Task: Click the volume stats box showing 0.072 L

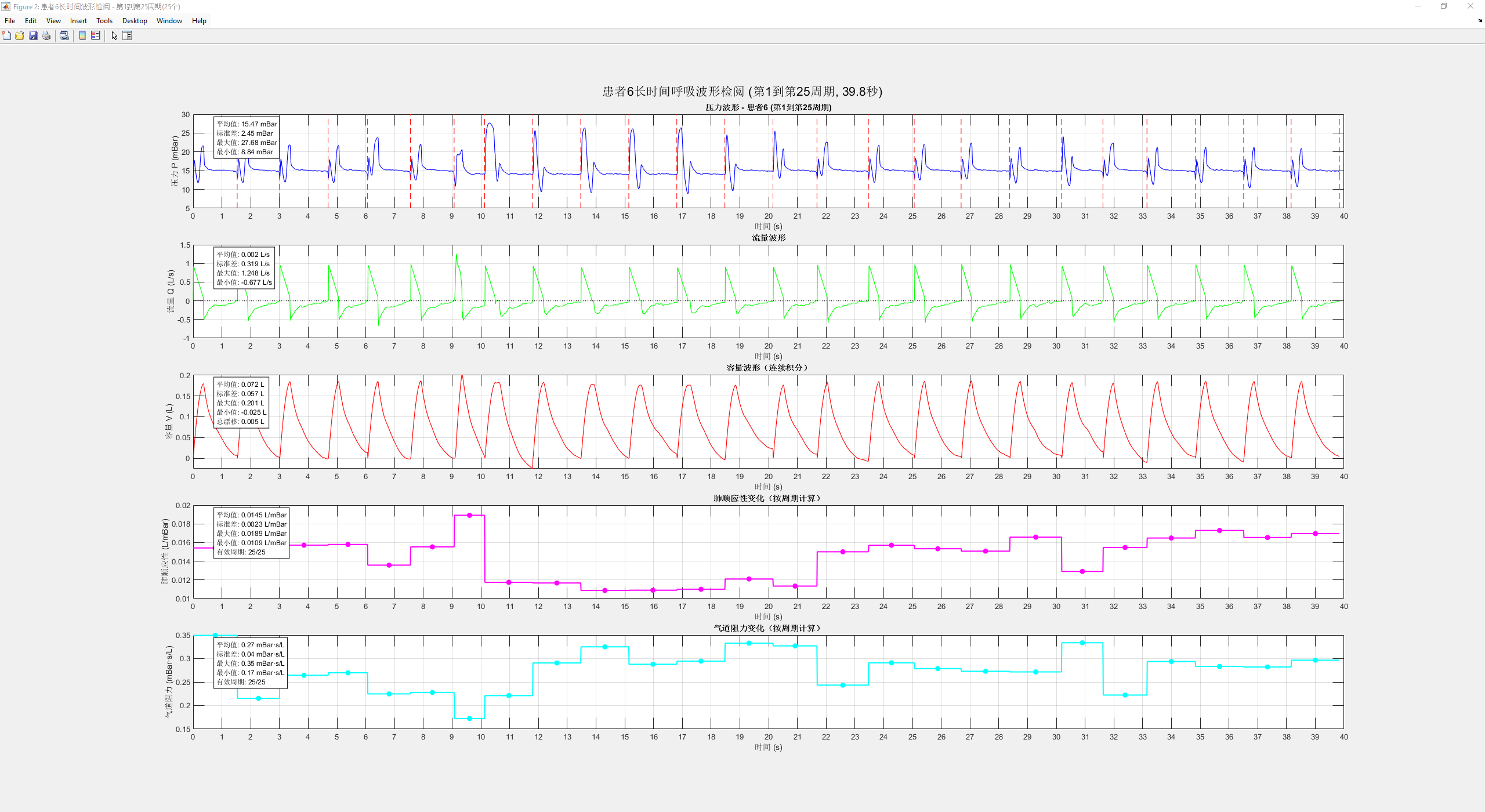Action: tap(241, 403)
